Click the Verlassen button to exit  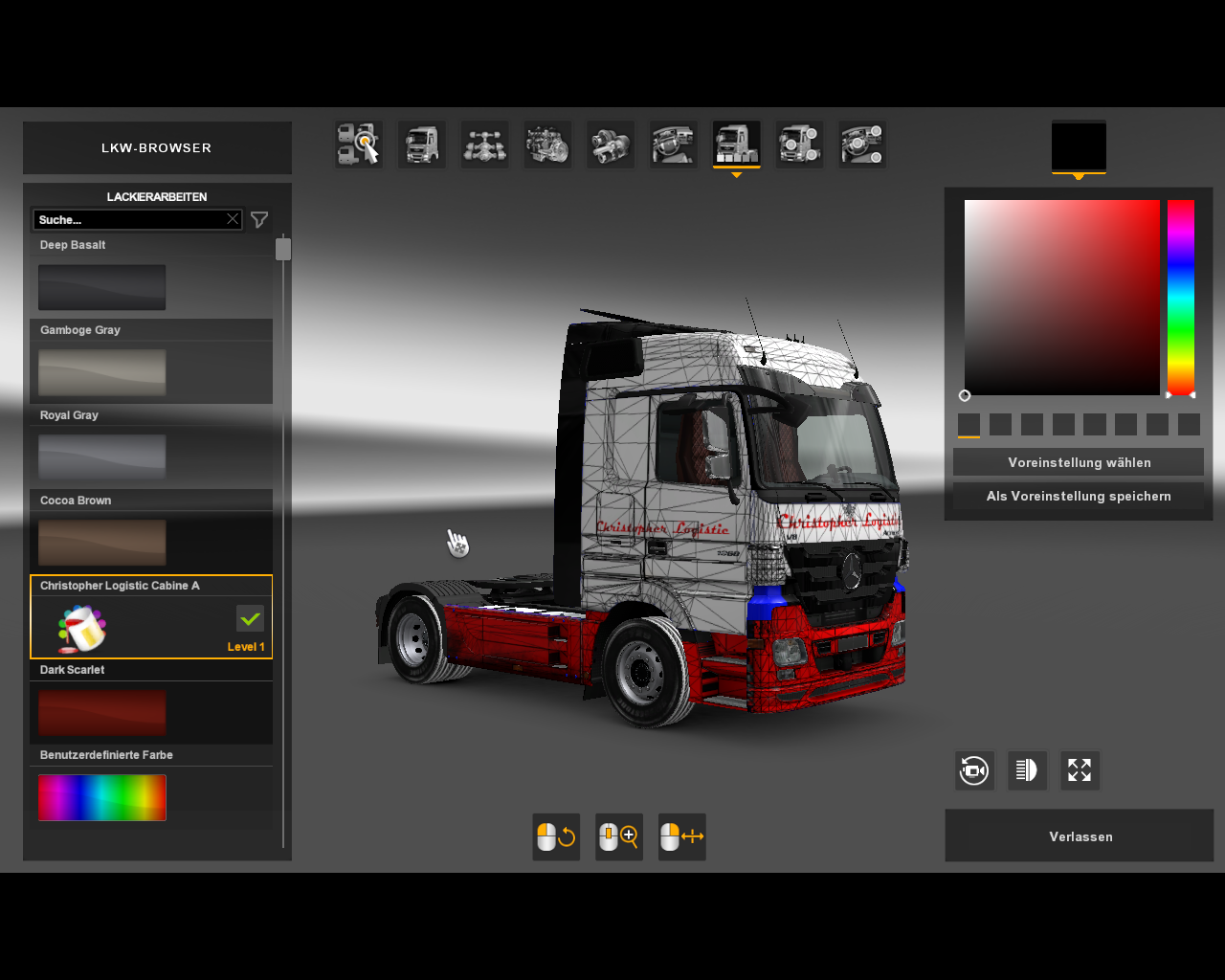(x=1080, y=836)
